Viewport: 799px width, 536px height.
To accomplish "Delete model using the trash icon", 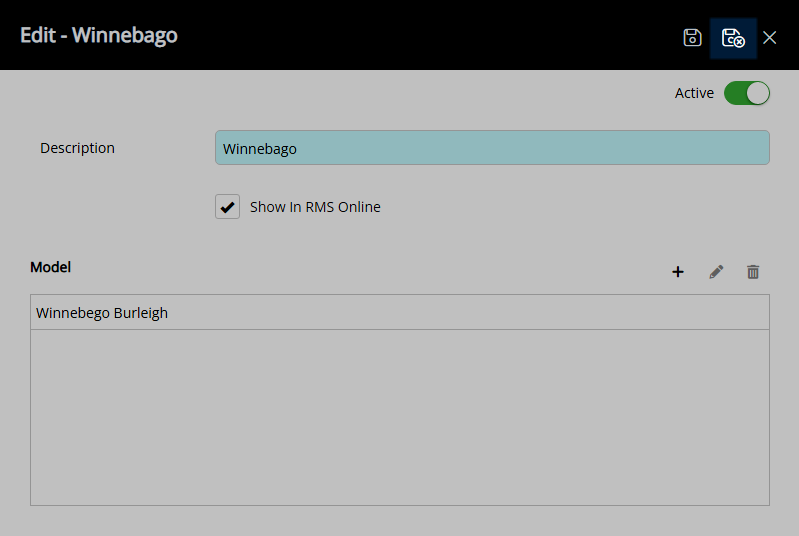I will (753, 272).
